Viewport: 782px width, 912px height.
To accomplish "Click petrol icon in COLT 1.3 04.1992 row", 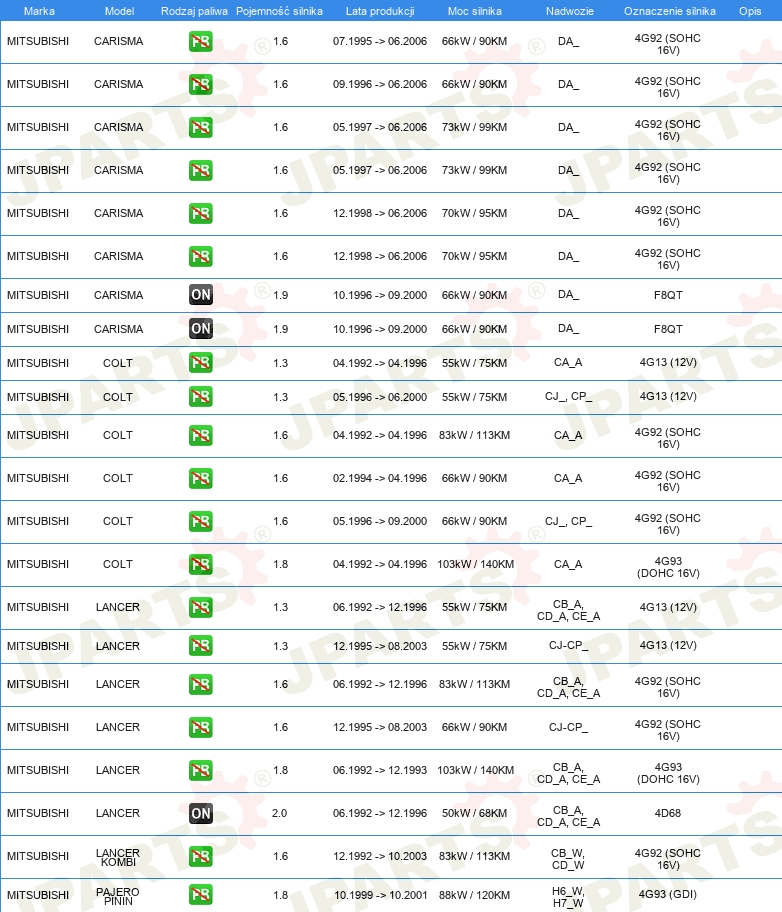I will coord(201,362).
